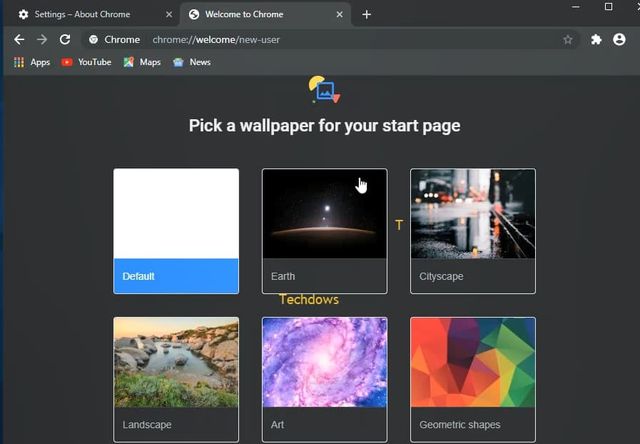Pick the Cityscape wallpaper
The image size is (640, 444).
coord(472,231)
